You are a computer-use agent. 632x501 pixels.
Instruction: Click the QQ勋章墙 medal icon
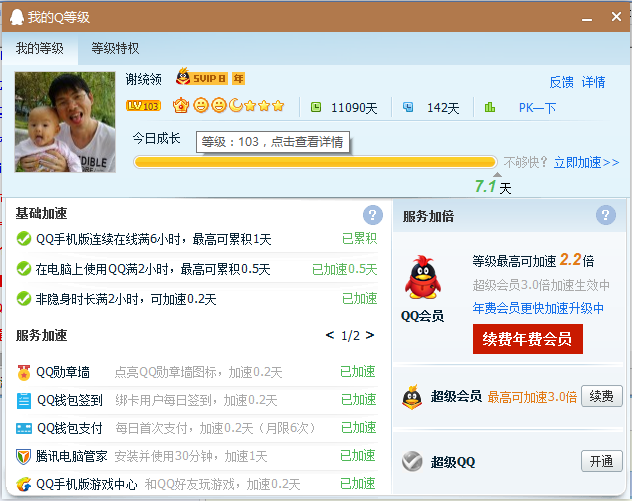pos(24,372)
